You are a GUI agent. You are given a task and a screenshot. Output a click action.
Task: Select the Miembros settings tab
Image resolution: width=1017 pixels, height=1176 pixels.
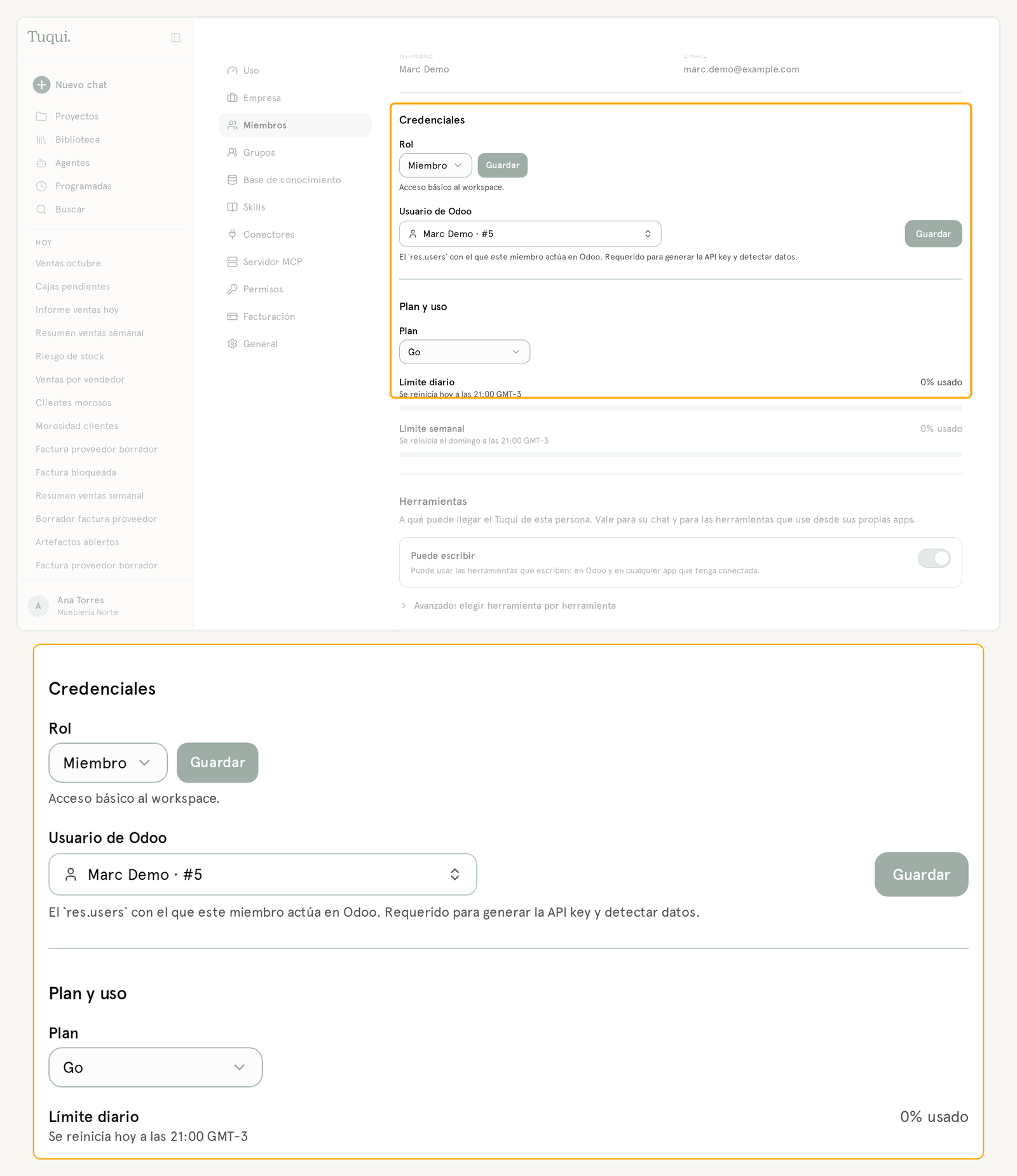click(x=295, y=125)
